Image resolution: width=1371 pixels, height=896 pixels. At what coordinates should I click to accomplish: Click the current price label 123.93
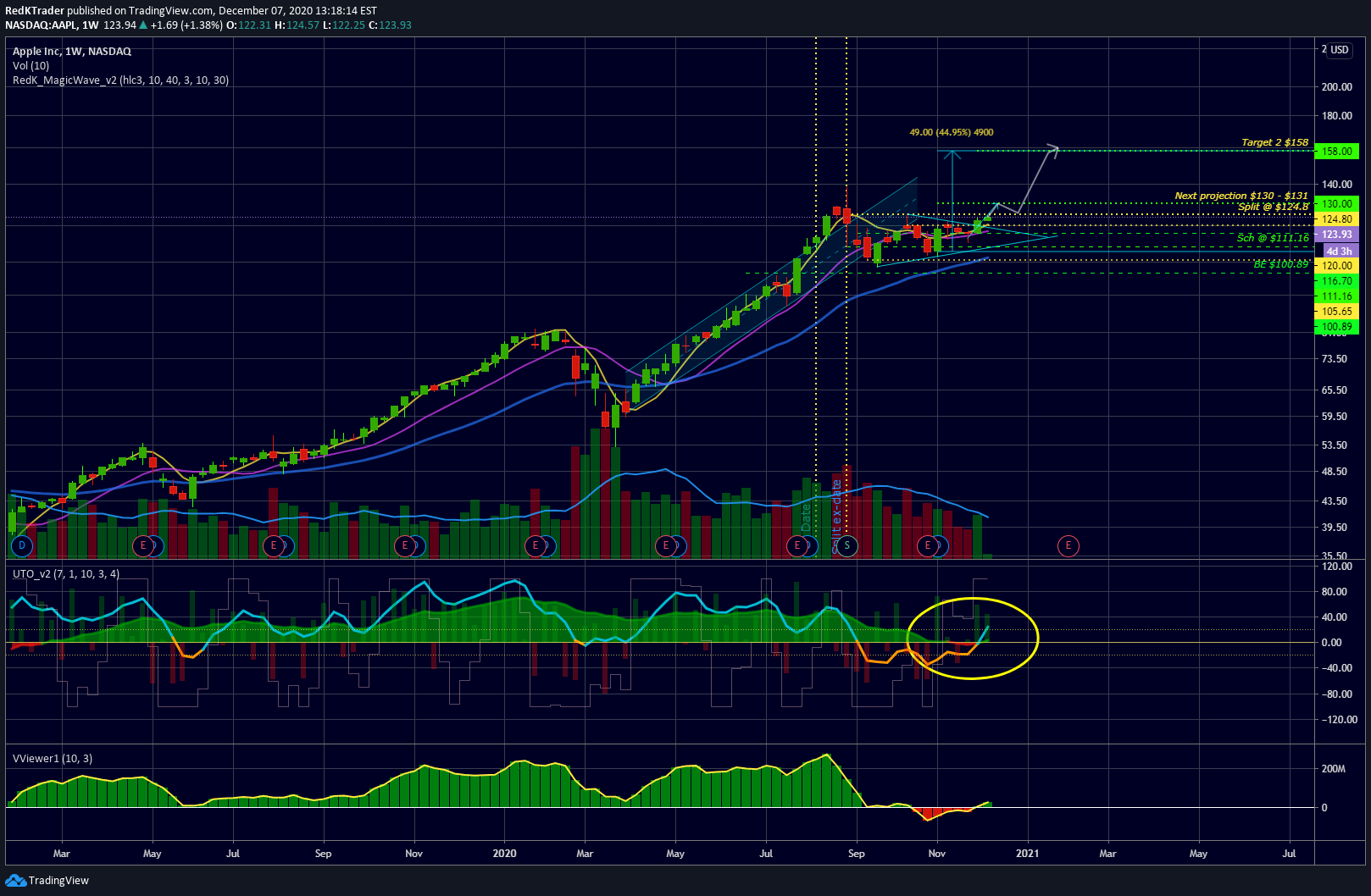click(x=1336, y=235)
